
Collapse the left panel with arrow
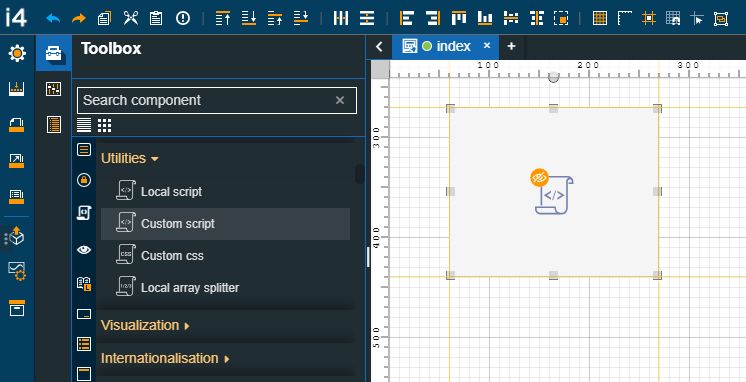pyautogui.click(x=379, y=47)
